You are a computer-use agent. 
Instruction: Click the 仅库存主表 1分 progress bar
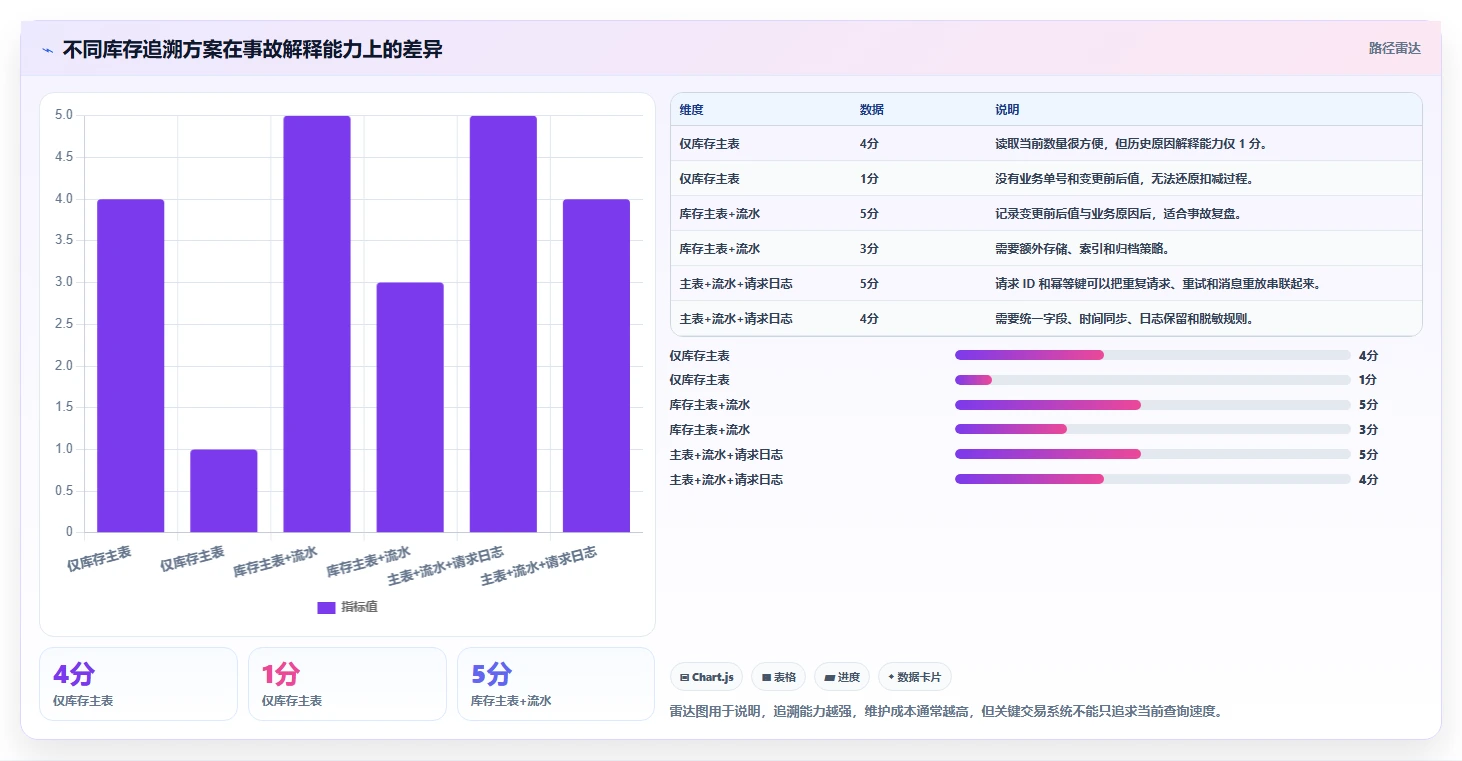(x=1153, y=380)
